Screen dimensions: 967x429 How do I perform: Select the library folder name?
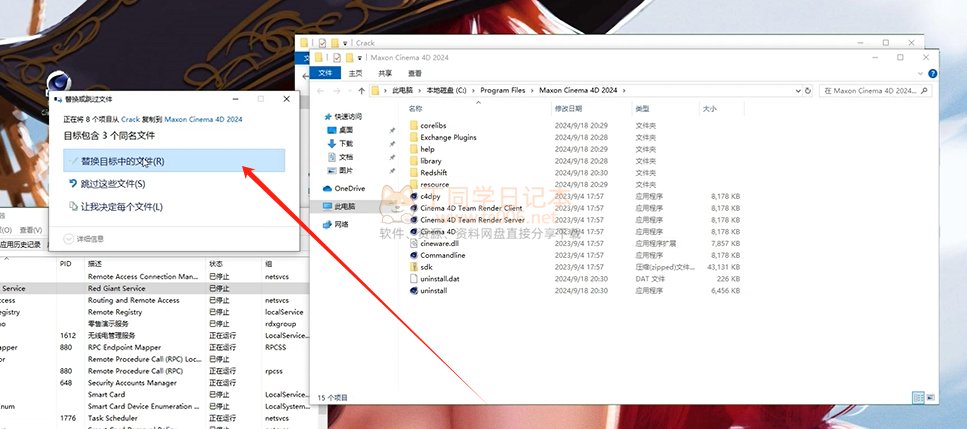[430, 161]
